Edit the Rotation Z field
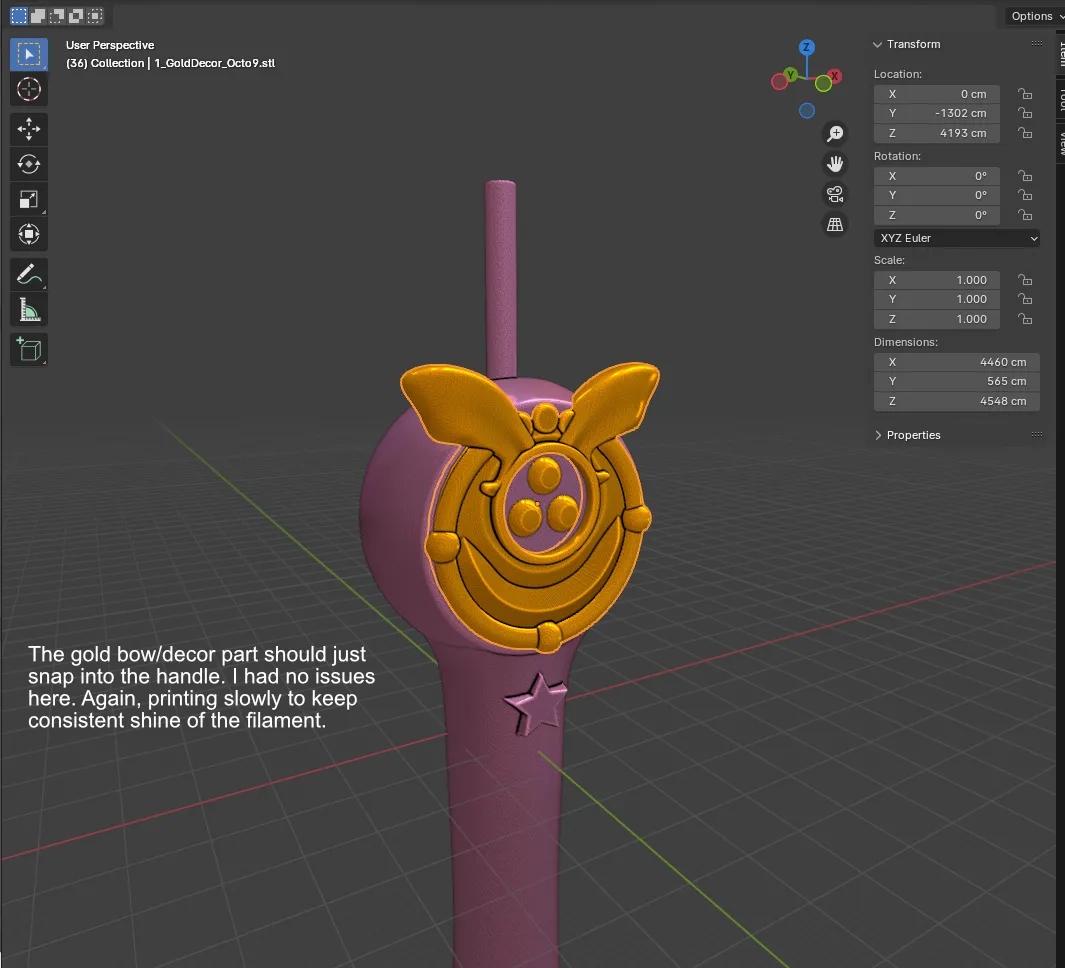 coord(937,215)
